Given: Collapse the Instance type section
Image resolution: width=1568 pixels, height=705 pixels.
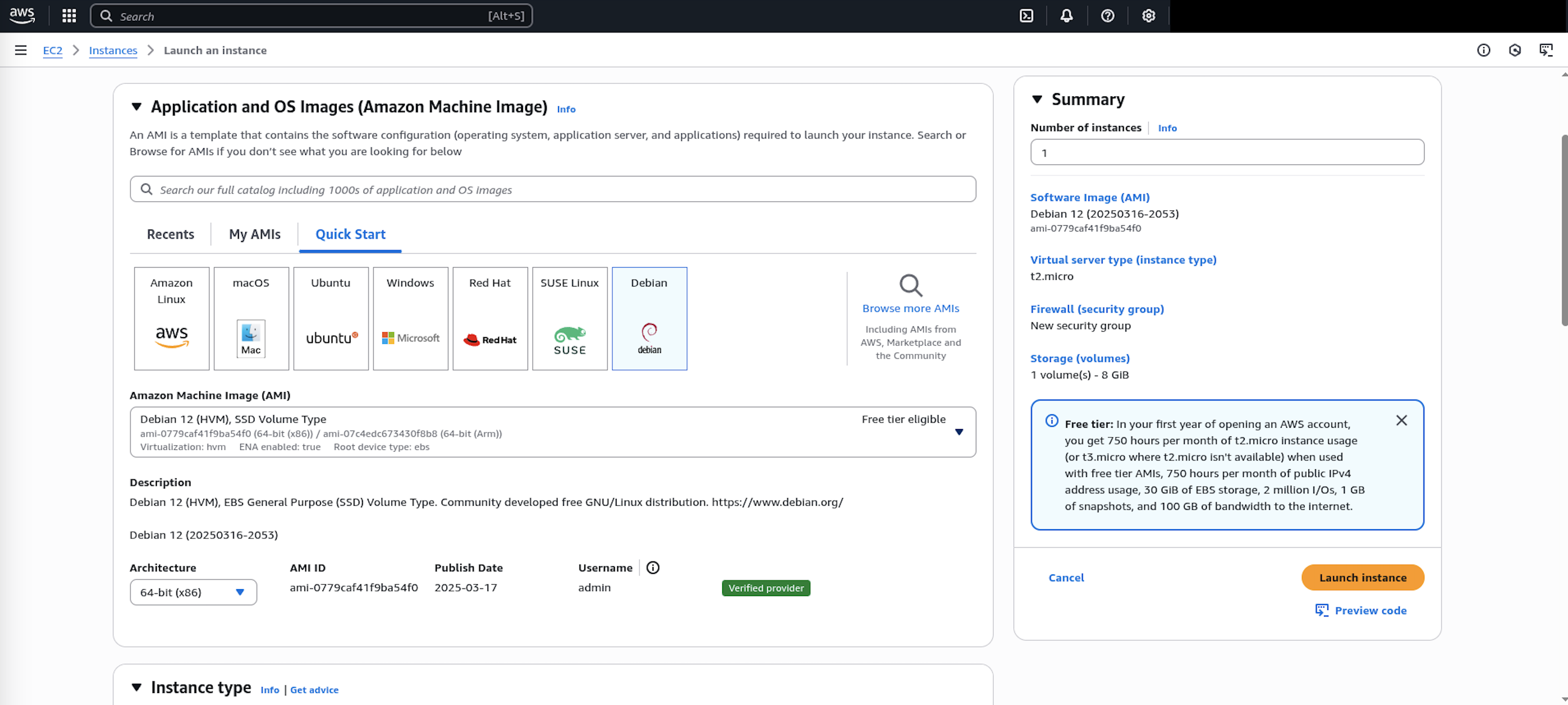Looking at the screenshot, I should tap(137, 687).
